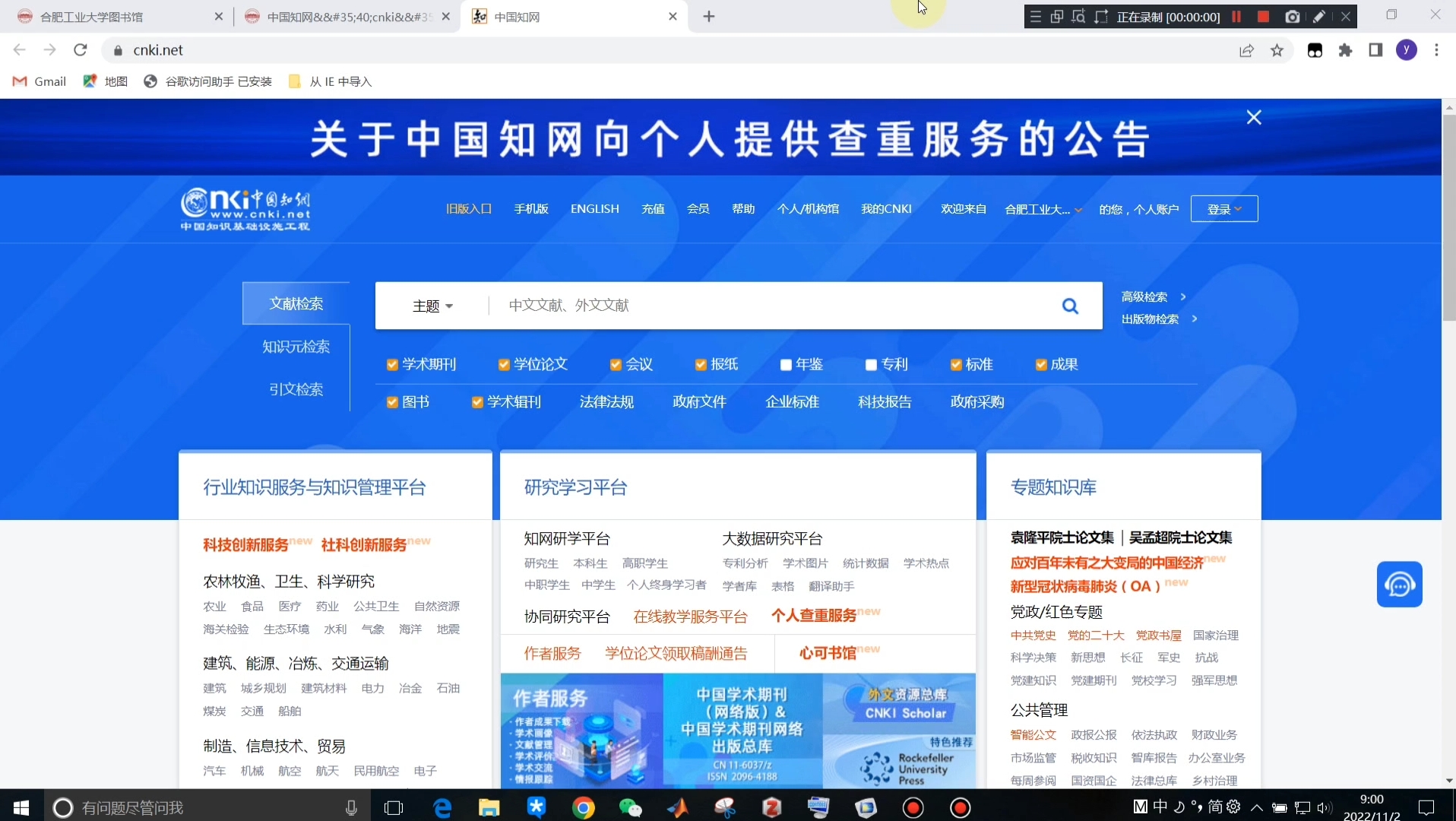Expand the 合肥工业大... institution dropdown
This screenshot has height=821, width=1456.
[1043, 209]
